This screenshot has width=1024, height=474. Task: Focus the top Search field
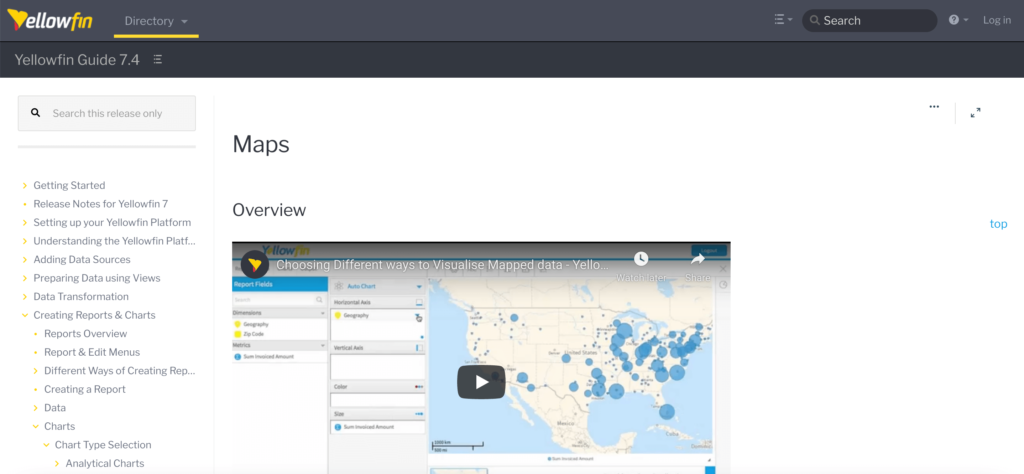[869, 20]
